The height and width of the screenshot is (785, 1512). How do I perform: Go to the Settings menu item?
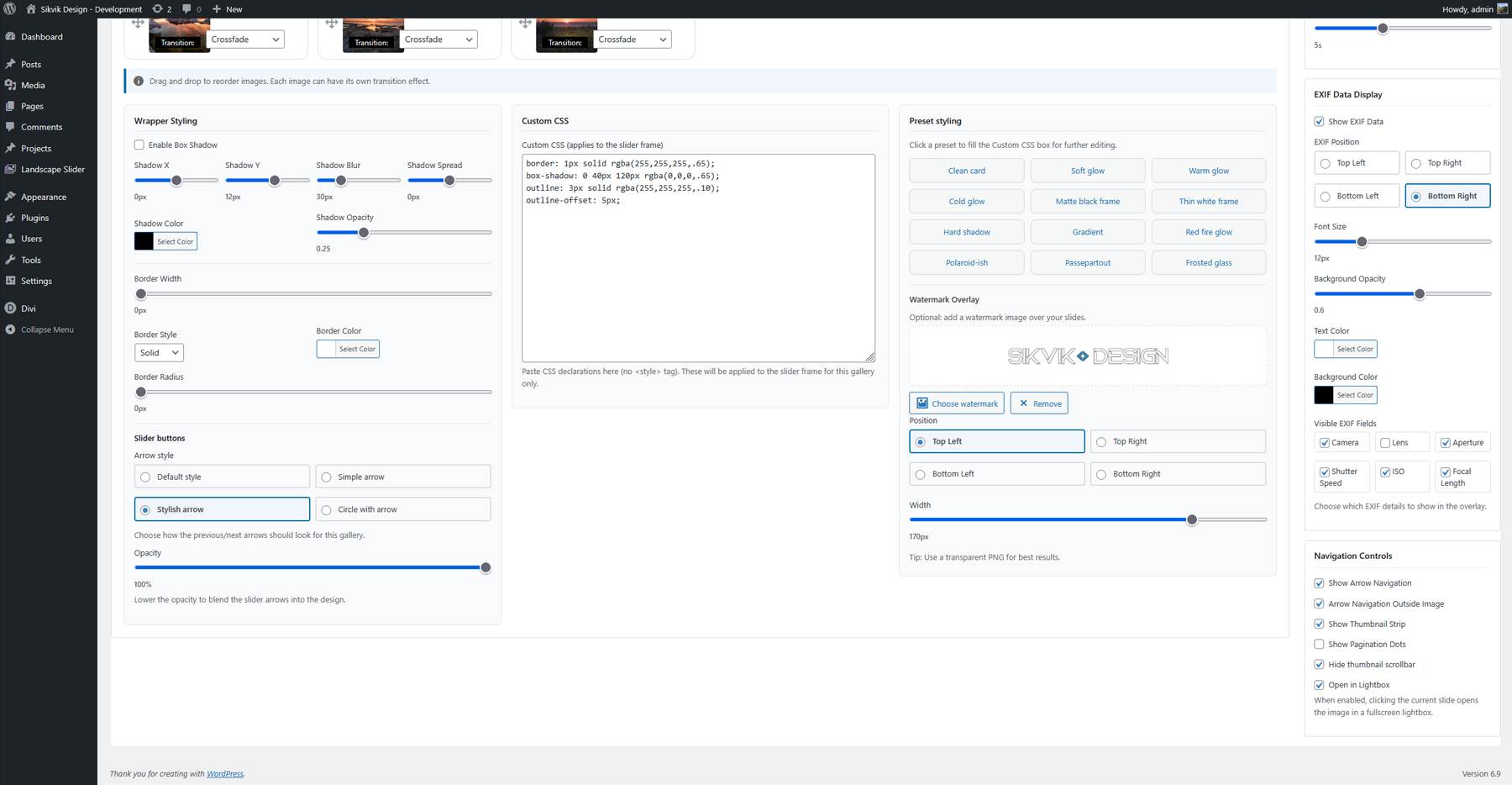pos(36,281)
